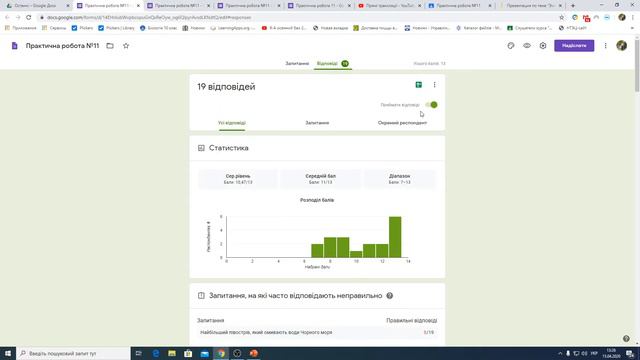The height and width of the screenshot is (360, 640).
Task: Click the purple Send button
Action: coord(574,46)
